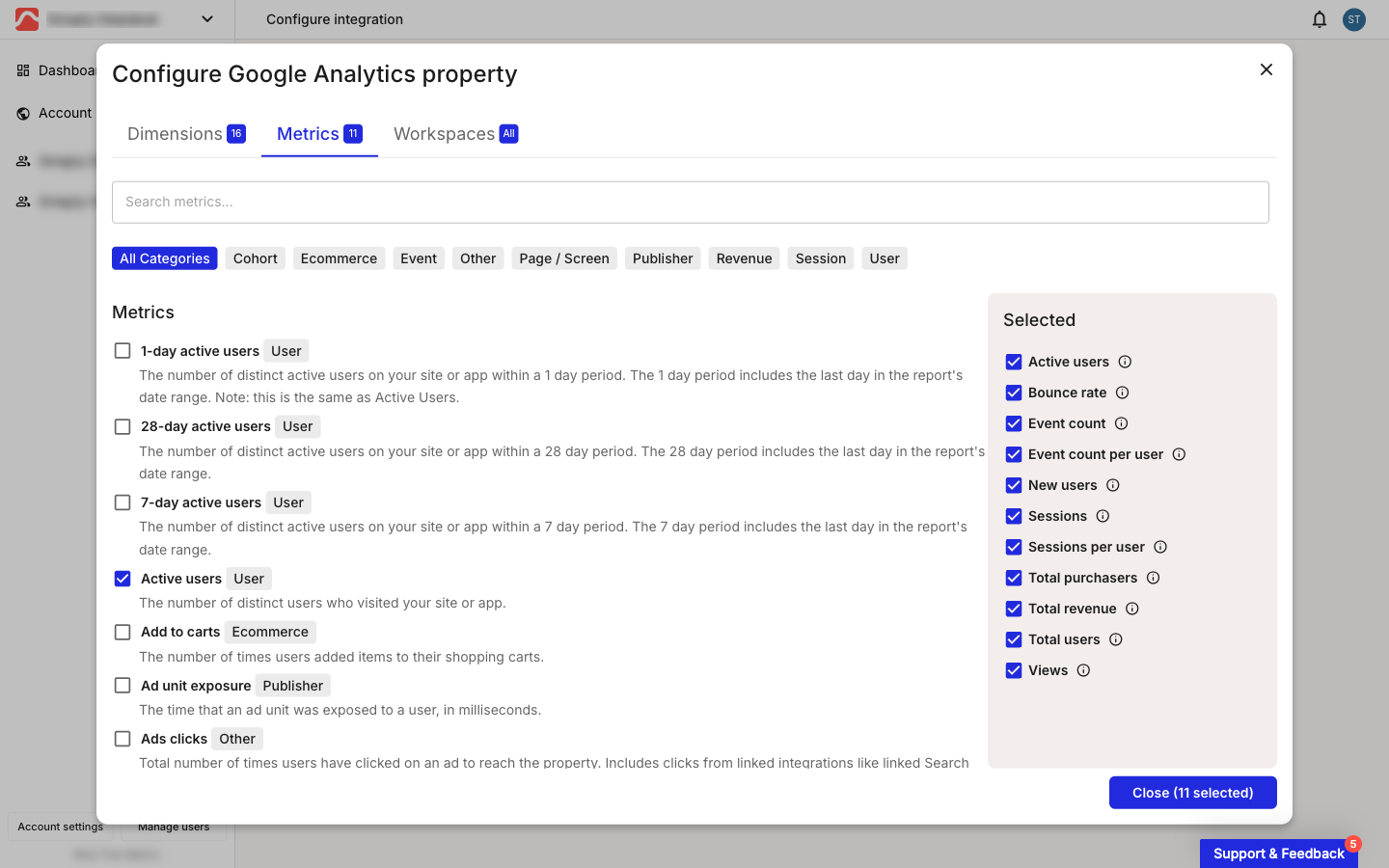
Task: Deselect Views in Selected panel
Action: click(1014, 670)
